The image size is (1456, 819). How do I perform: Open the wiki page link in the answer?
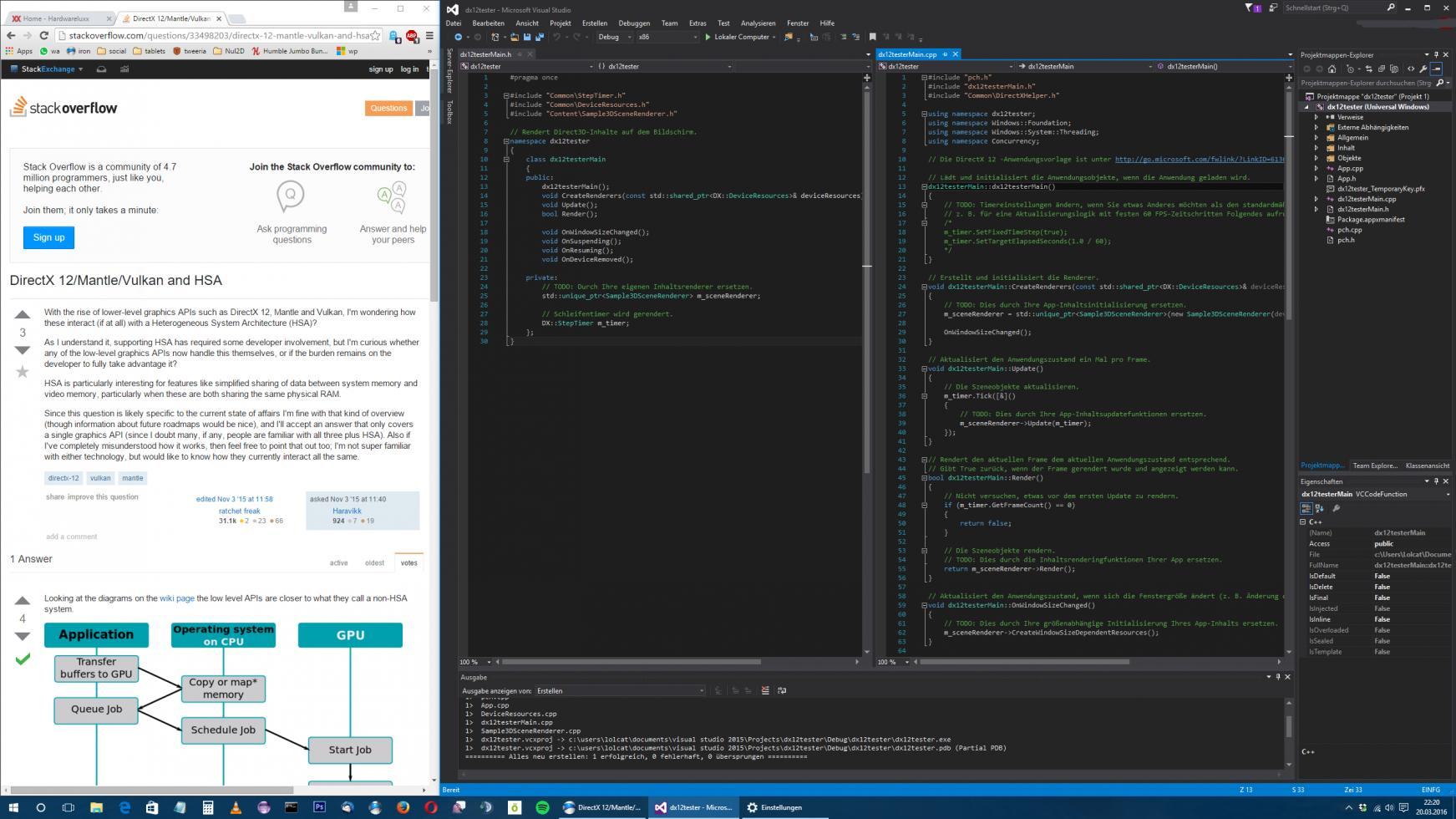point(177,598)
